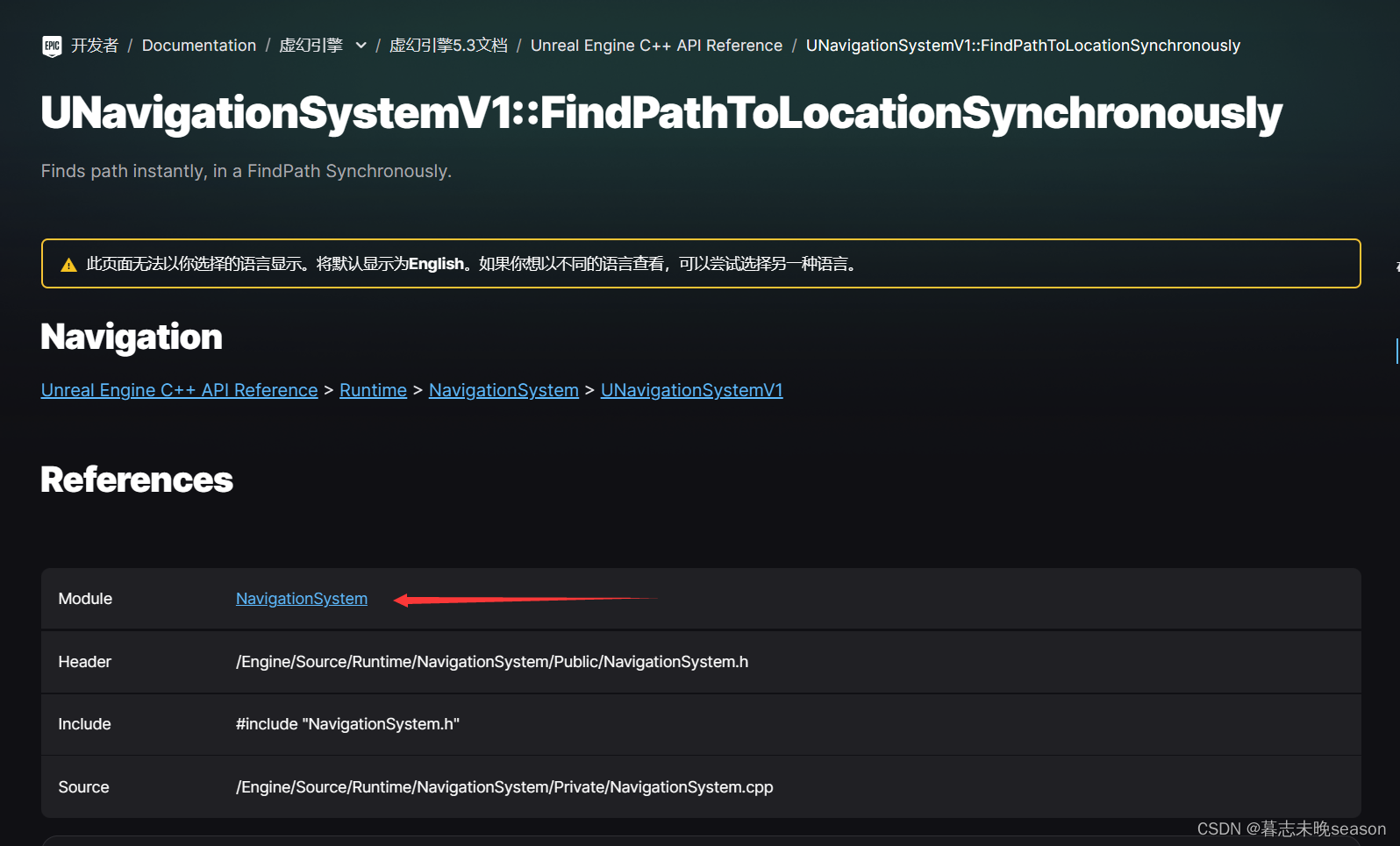Image resolution: width=1400 pixels, height=846 pixels.
Task: Open the NavigationSystem module link in References table
Action: (302, 599)
